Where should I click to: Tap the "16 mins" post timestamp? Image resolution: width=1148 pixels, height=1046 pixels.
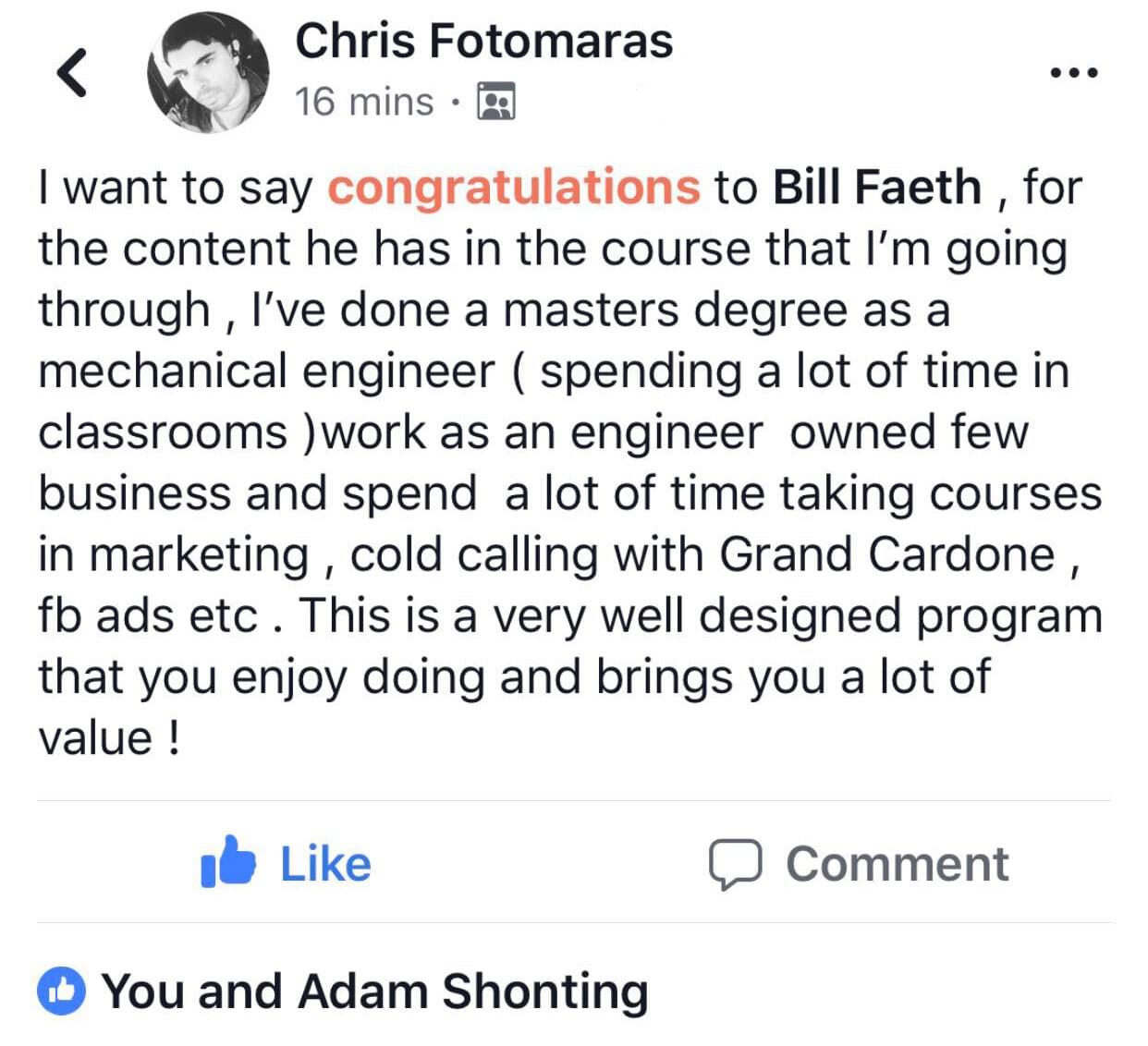click(x=364, y=102)
